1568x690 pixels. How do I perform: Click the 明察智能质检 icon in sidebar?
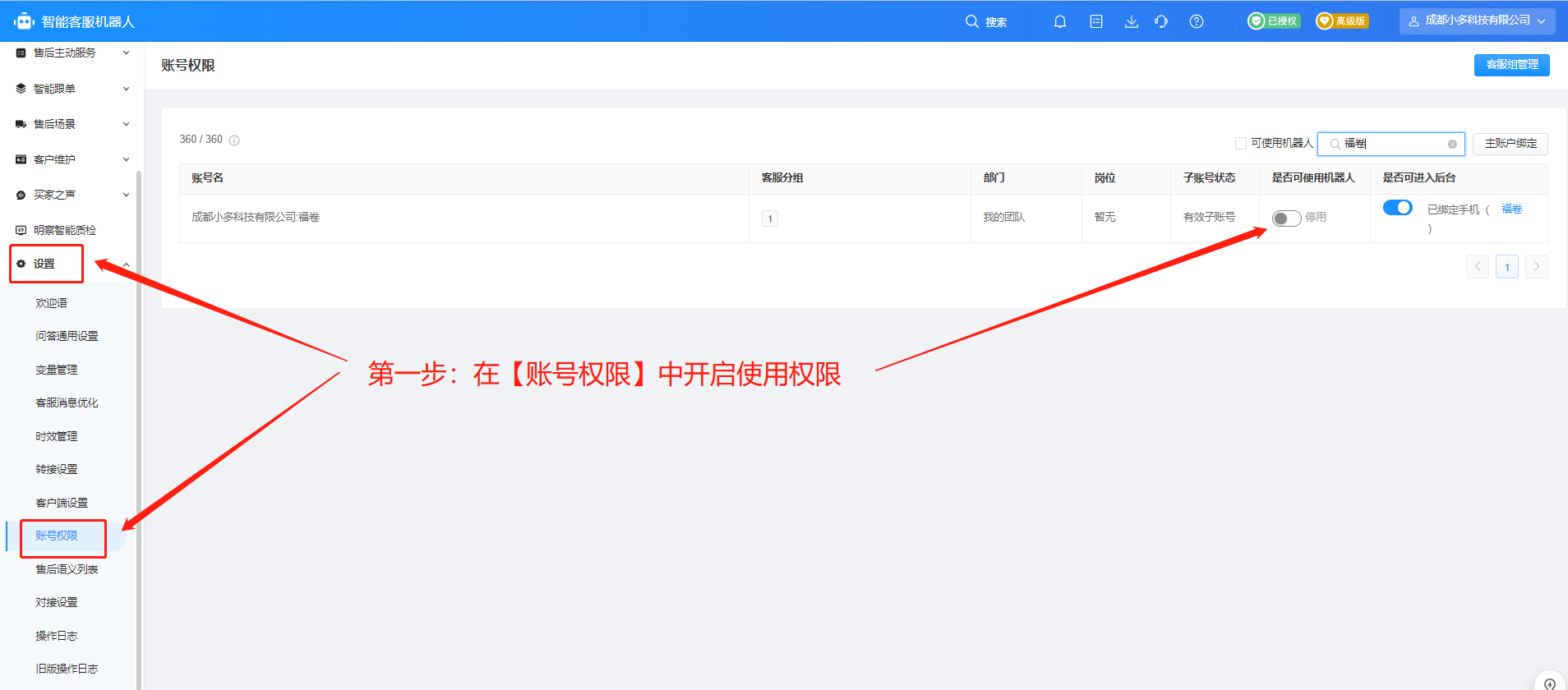[21, 230]
